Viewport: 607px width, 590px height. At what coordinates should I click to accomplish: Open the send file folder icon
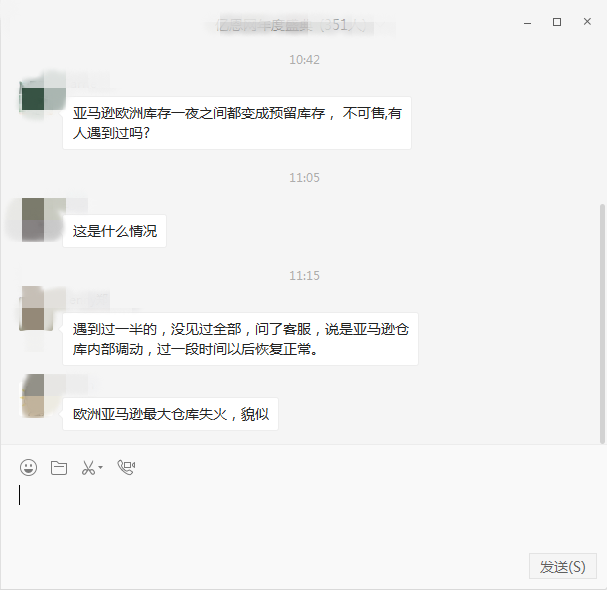point(59,468)
